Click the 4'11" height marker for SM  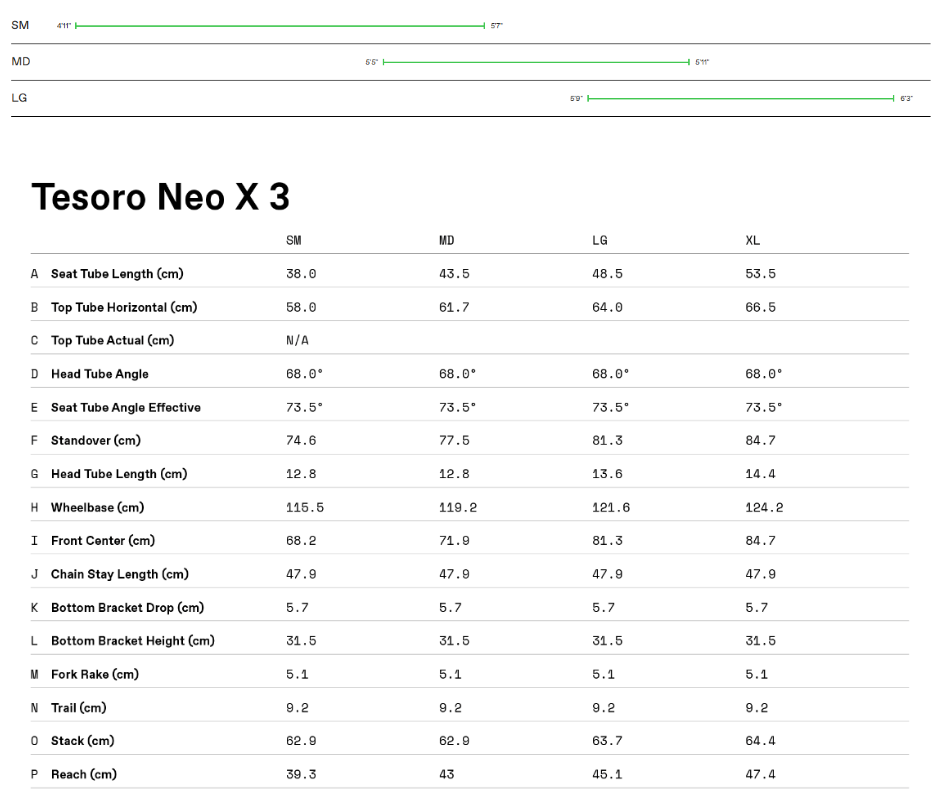(x=64, y=25)
